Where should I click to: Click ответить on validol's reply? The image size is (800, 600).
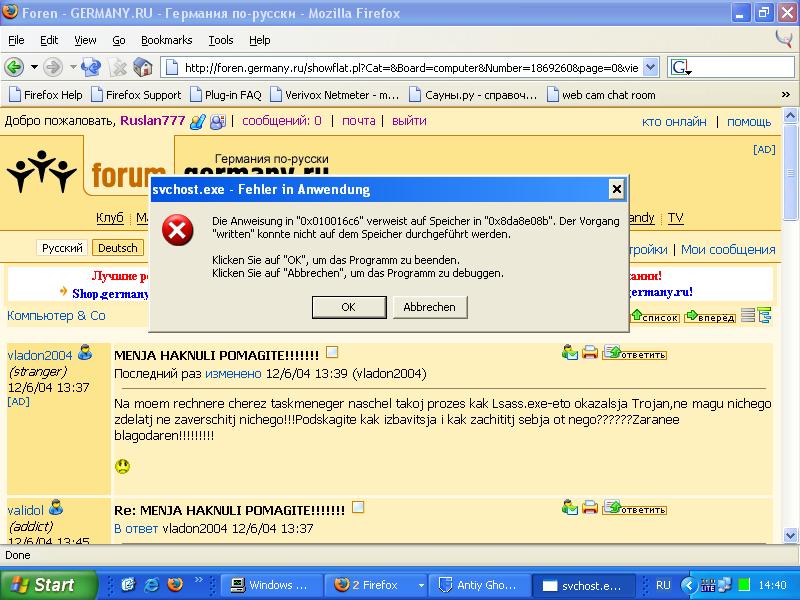[635, 508]
